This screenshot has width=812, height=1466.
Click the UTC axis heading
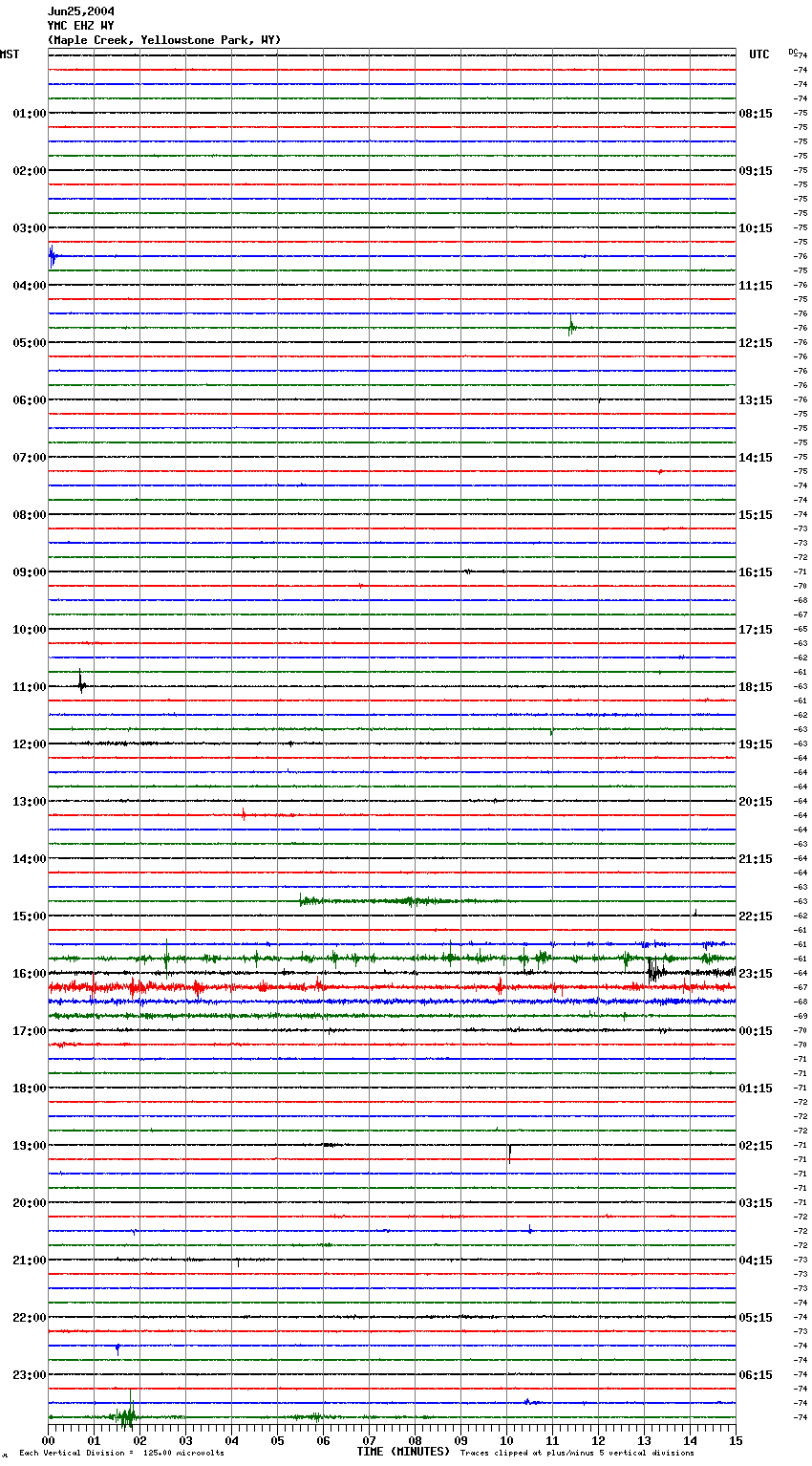click(759, 54)
